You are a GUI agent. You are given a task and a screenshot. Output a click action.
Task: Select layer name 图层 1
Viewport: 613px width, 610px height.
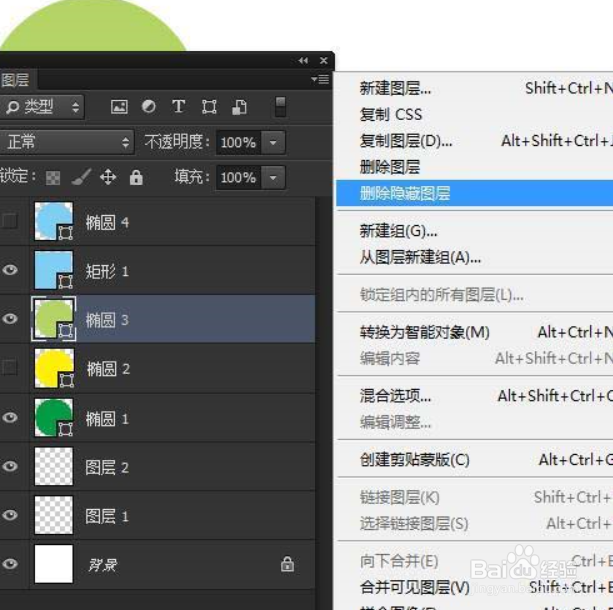point(107,517)
